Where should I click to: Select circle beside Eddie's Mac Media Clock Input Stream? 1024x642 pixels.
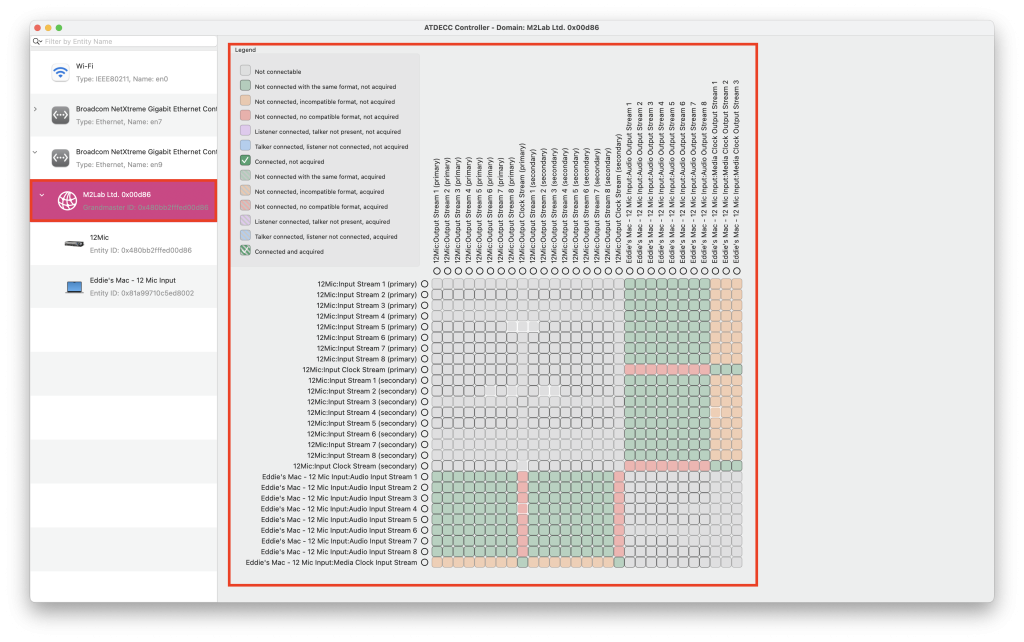(424, 563)
